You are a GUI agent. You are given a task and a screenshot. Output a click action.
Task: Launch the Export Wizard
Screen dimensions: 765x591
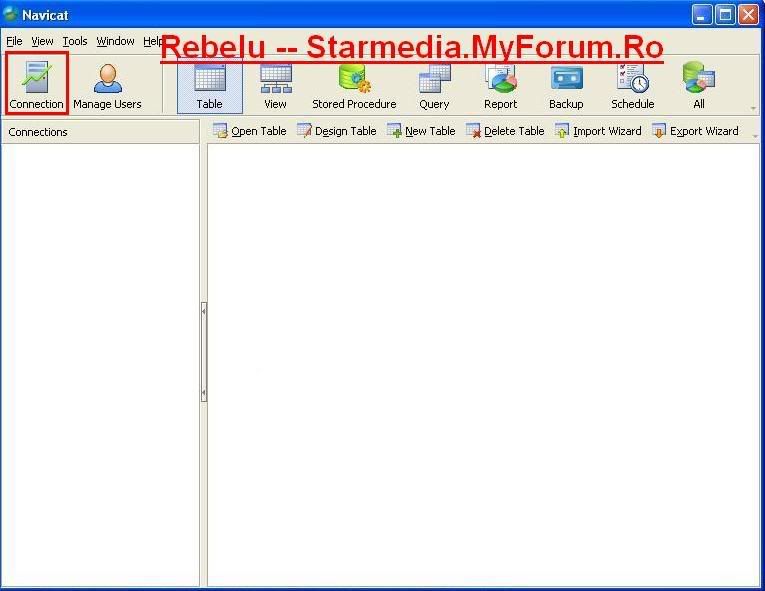695,131
